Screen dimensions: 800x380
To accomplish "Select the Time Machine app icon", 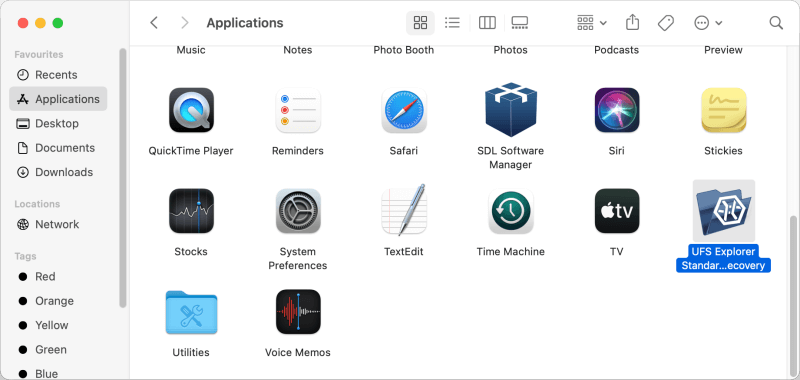I will pos(511,211).
